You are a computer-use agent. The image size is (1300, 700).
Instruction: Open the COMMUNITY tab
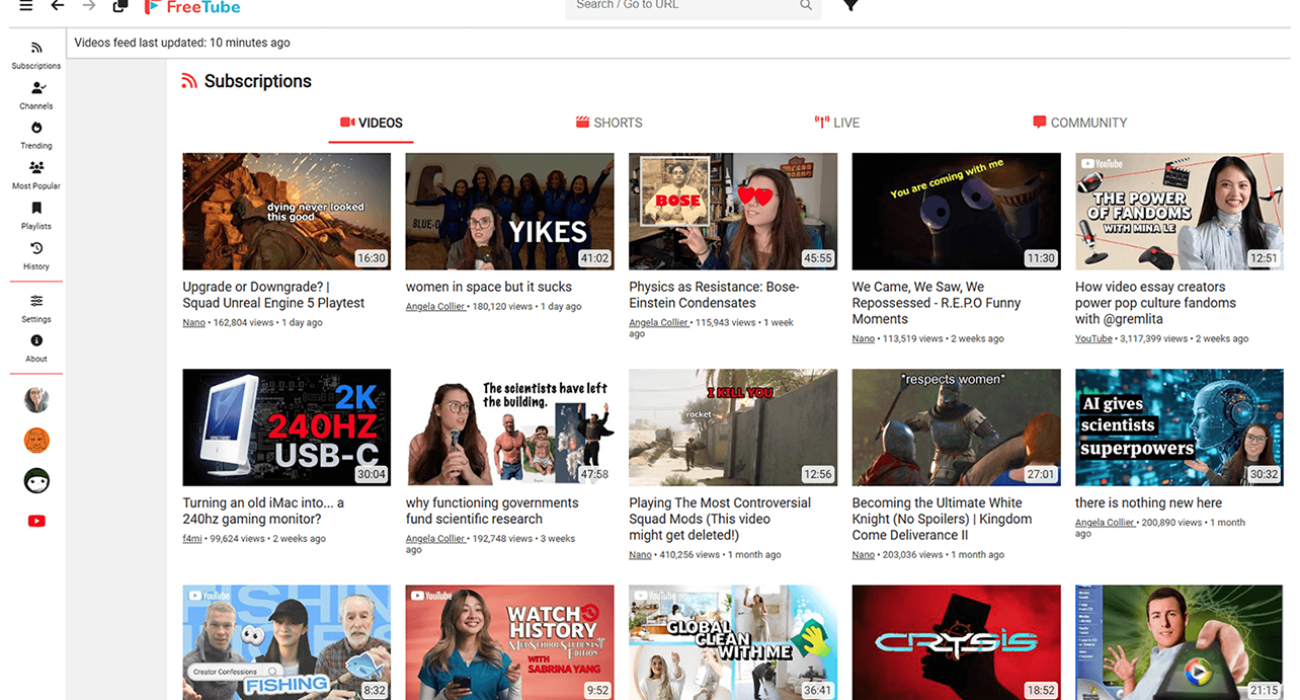click(1080, 122)
